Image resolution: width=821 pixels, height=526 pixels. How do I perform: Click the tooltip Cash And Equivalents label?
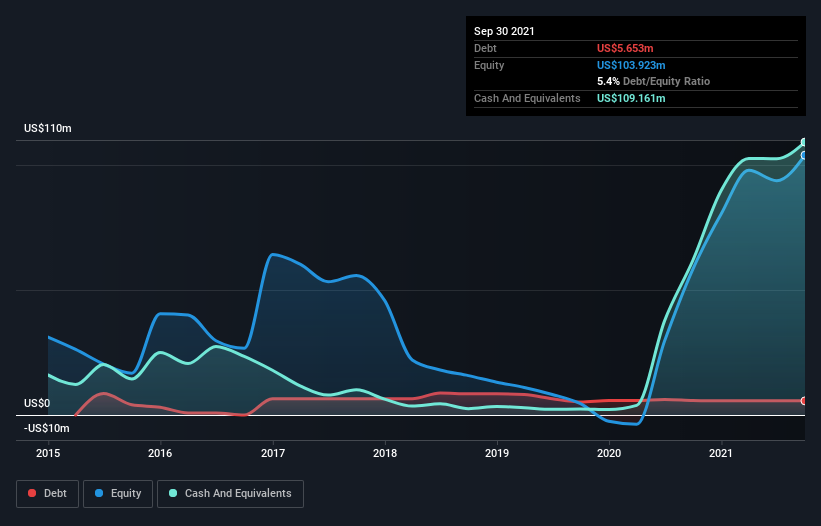click(527, 98)
